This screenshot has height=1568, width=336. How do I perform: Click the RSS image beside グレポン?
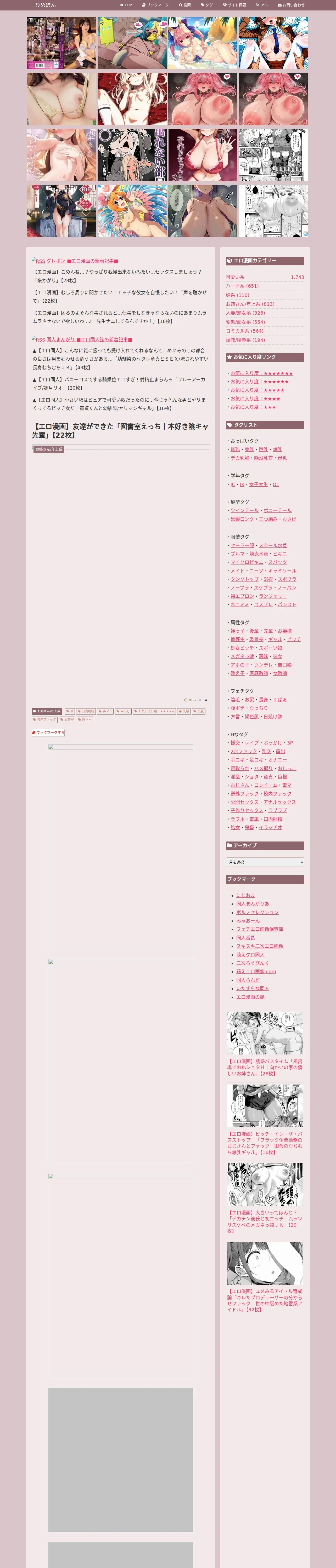tap(38, 261)
